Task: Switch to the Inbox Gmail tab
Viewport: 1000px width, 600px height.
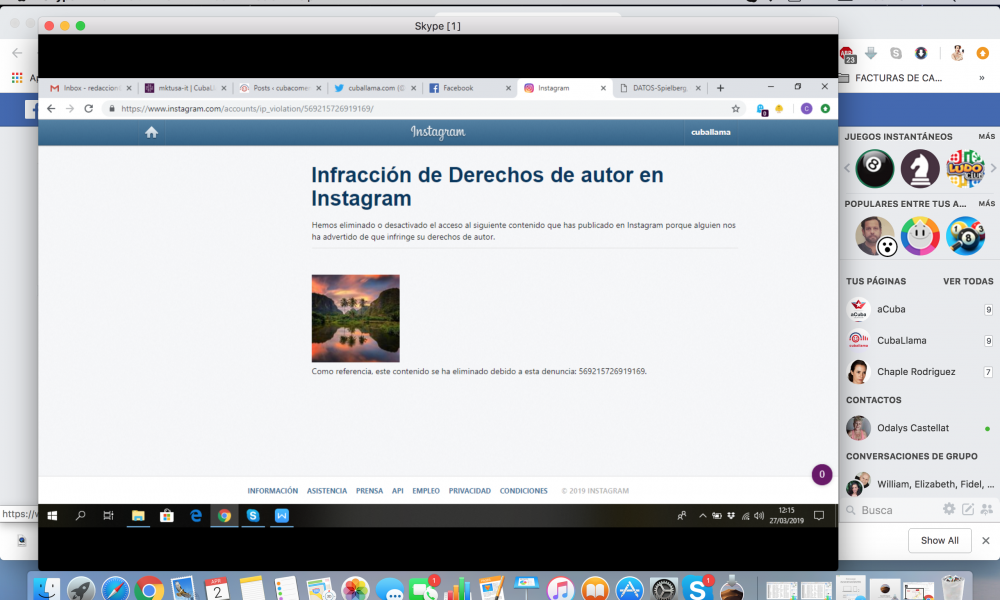Action: pos(90,88)
